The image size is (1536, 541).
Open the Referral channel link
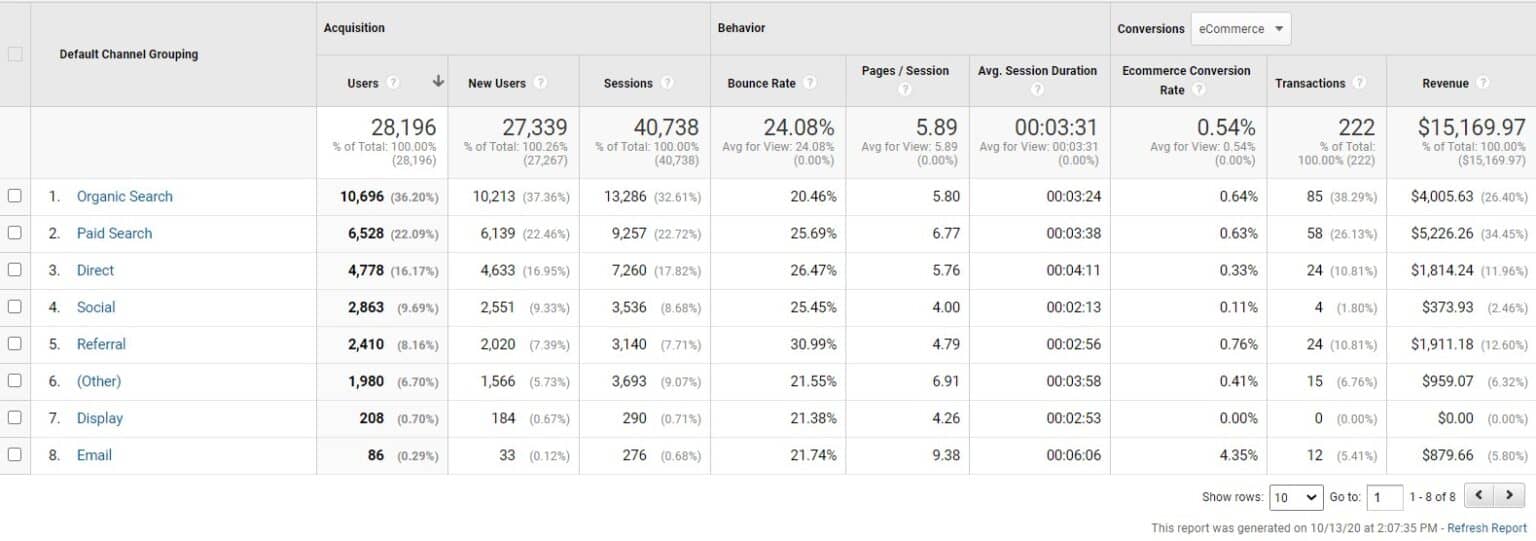click(101, 344)
